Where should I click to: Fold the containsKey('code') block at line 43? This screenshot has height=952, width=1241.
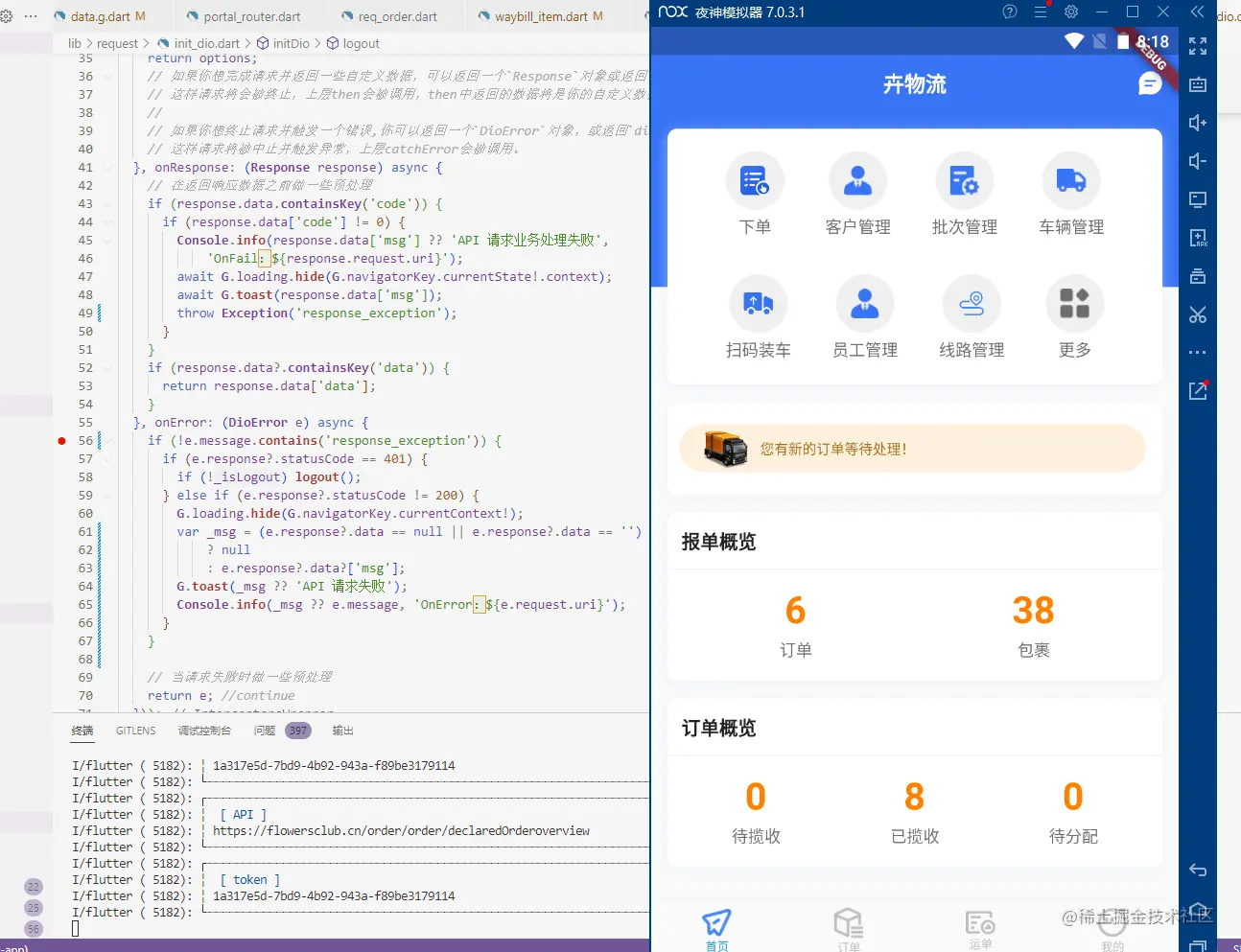click(108, 204)
